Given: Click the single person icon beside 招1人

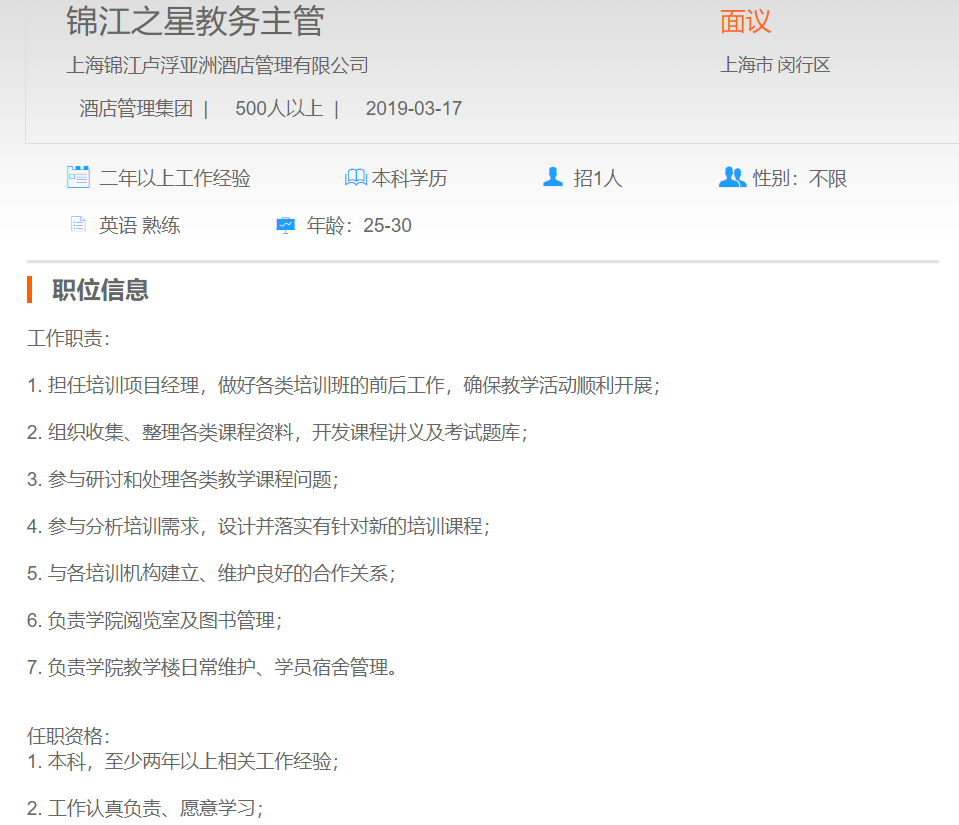Looking at the screenshot, I should [553, 177].
